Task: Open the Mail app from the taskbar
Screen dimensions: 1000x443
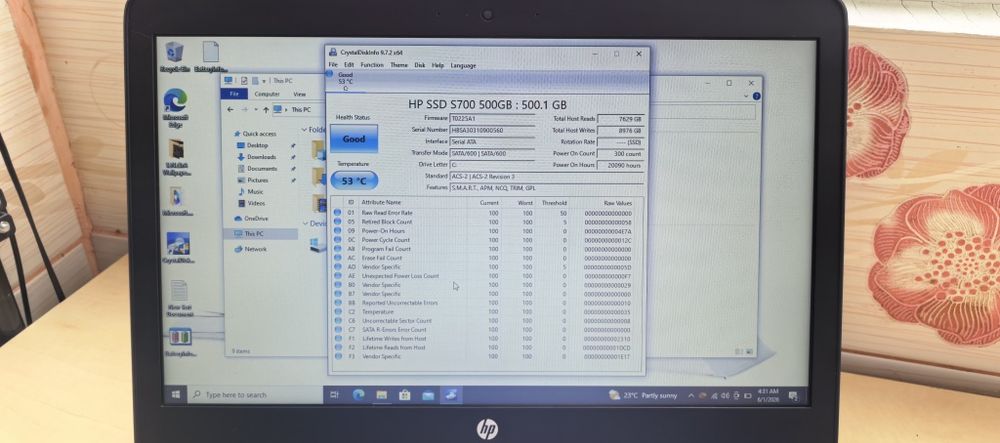Action: coord(428,395)
